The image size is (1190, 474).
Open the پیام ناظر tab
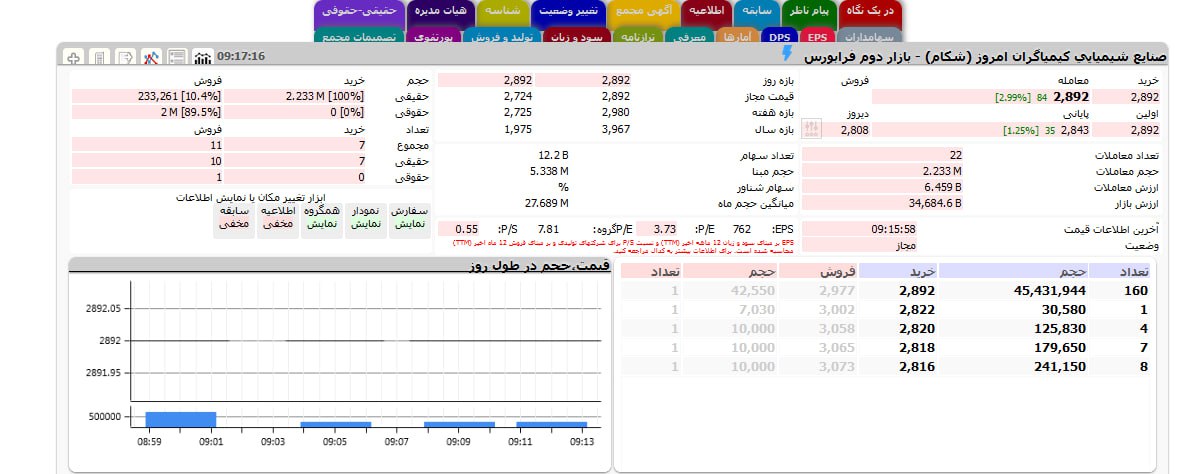pos(808,13)
